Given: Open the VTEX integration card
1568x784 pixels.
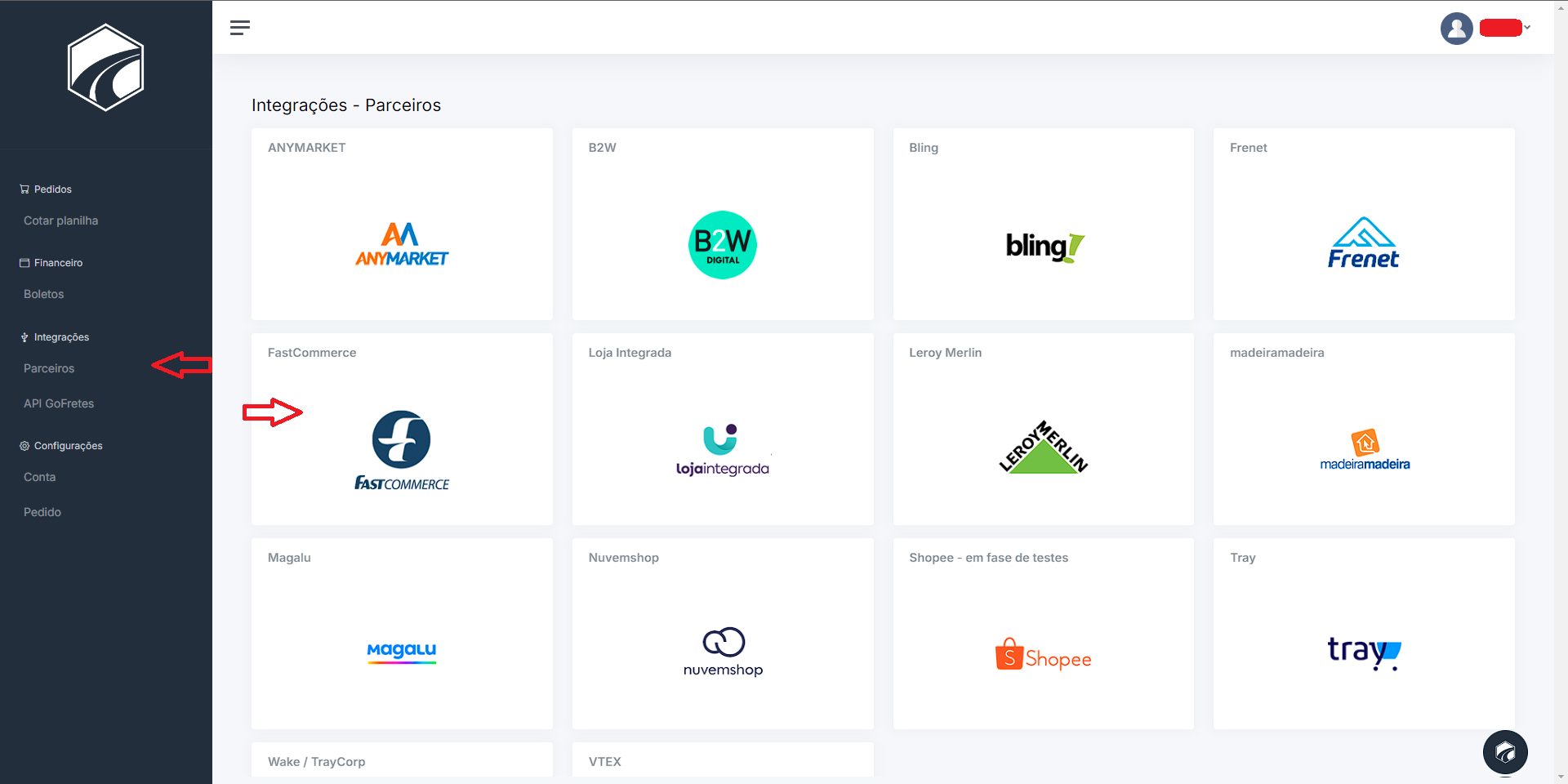Looking at the screenshot, I should pos(723,759).
